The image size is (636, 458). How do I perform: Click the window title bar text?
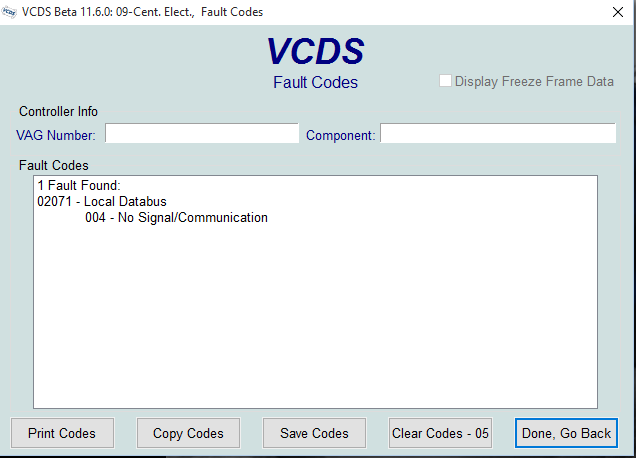point(142,12)
